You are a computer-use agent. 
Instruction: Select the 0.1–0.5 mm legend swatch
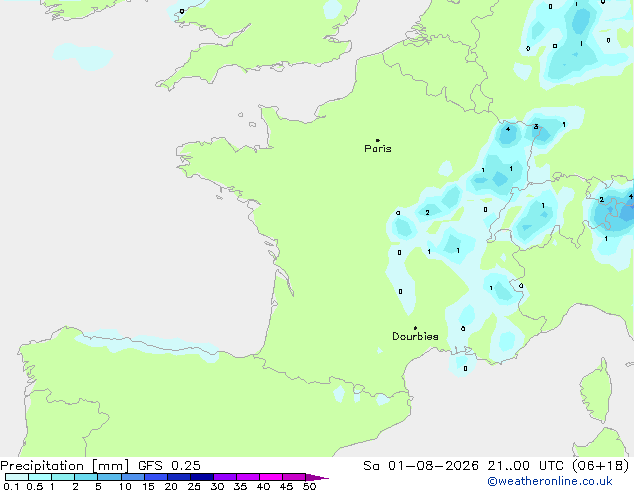coord(17,477)
